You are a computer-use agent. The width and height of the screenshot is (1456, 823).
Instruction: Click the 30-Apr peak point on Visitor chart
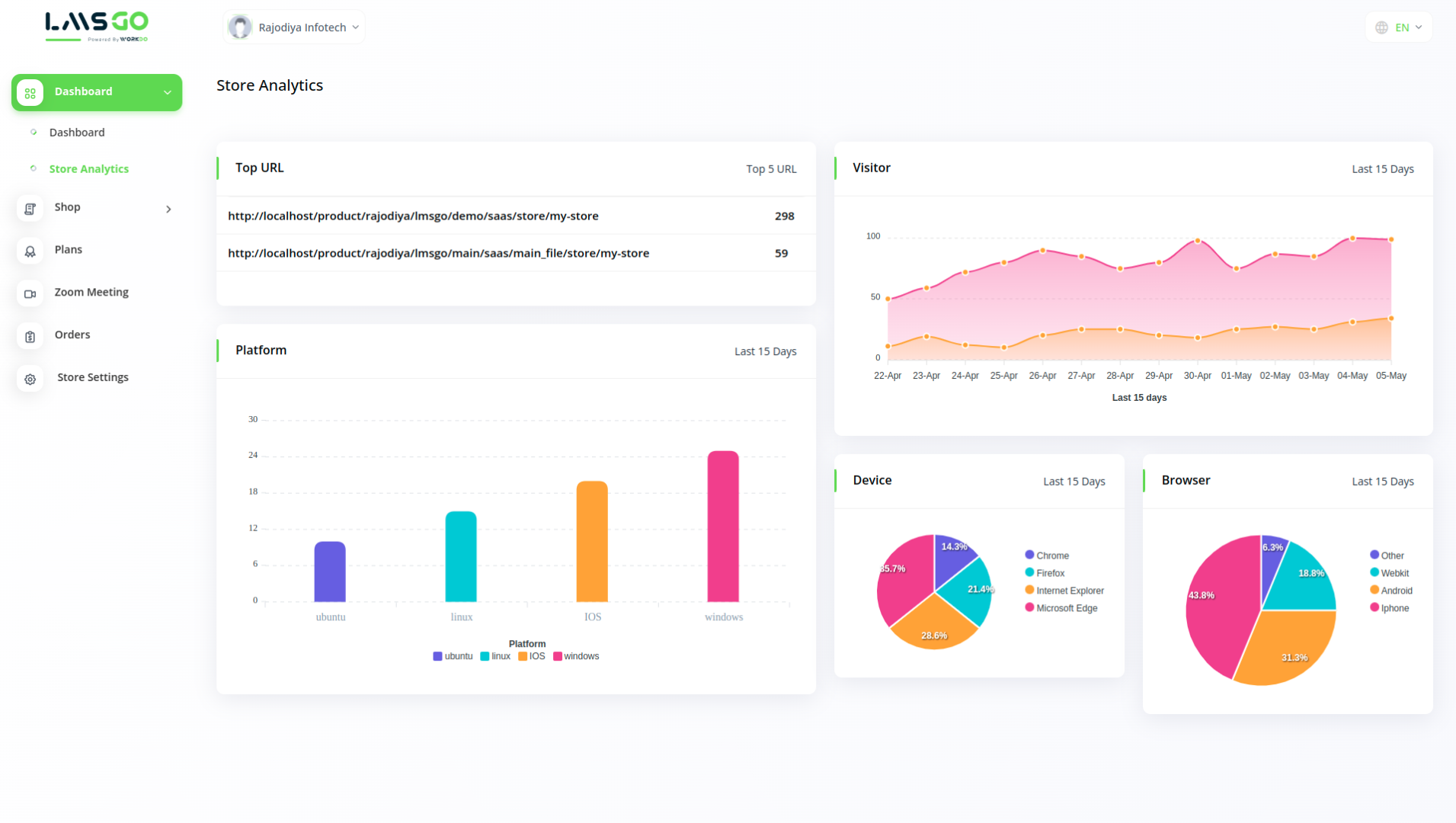1198,241
